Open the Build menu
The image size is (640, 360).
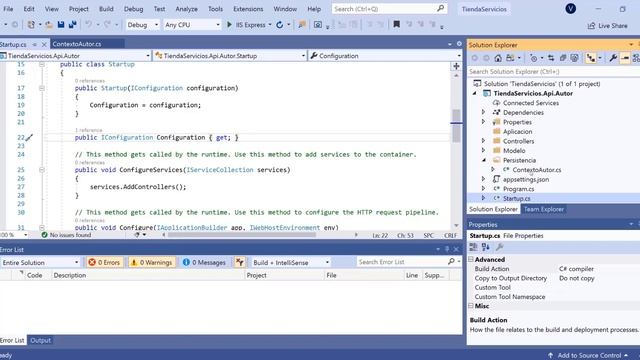coord(106,9)
